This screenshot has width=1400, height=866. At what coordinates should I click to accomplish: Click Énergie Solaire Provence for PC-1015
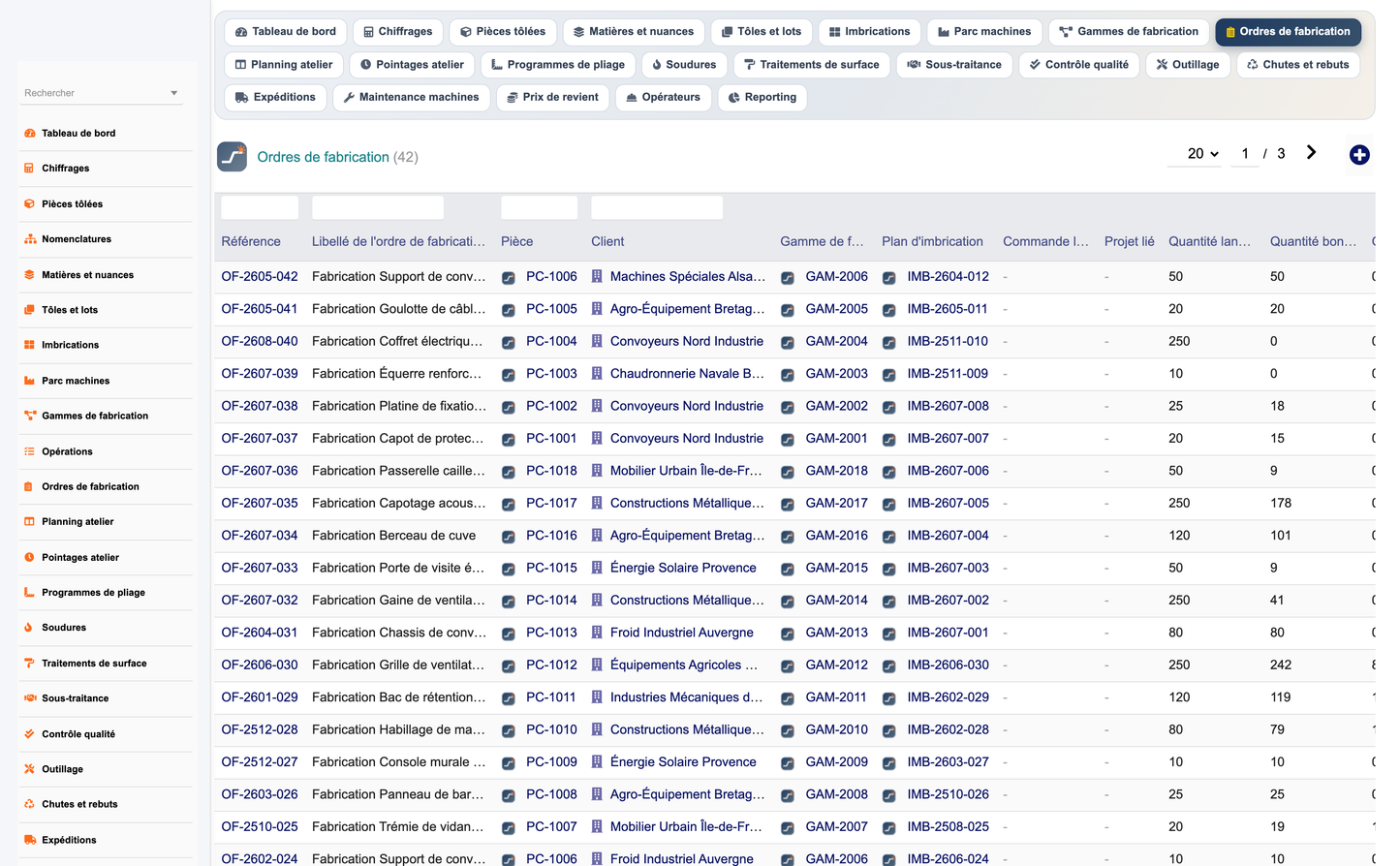point(683,569)
